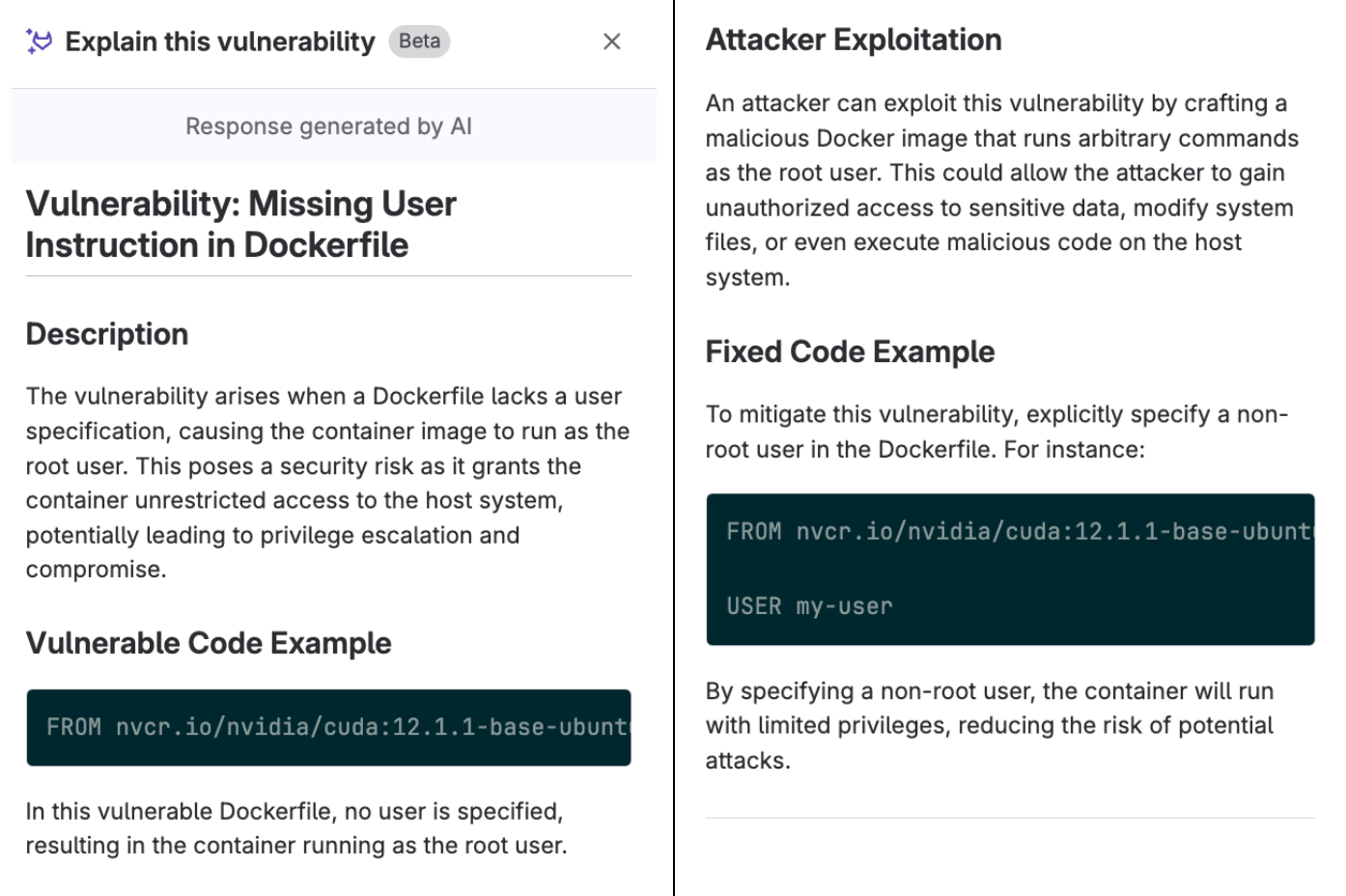Click the 'USER my-user' code line

click(x=809, y=606)
